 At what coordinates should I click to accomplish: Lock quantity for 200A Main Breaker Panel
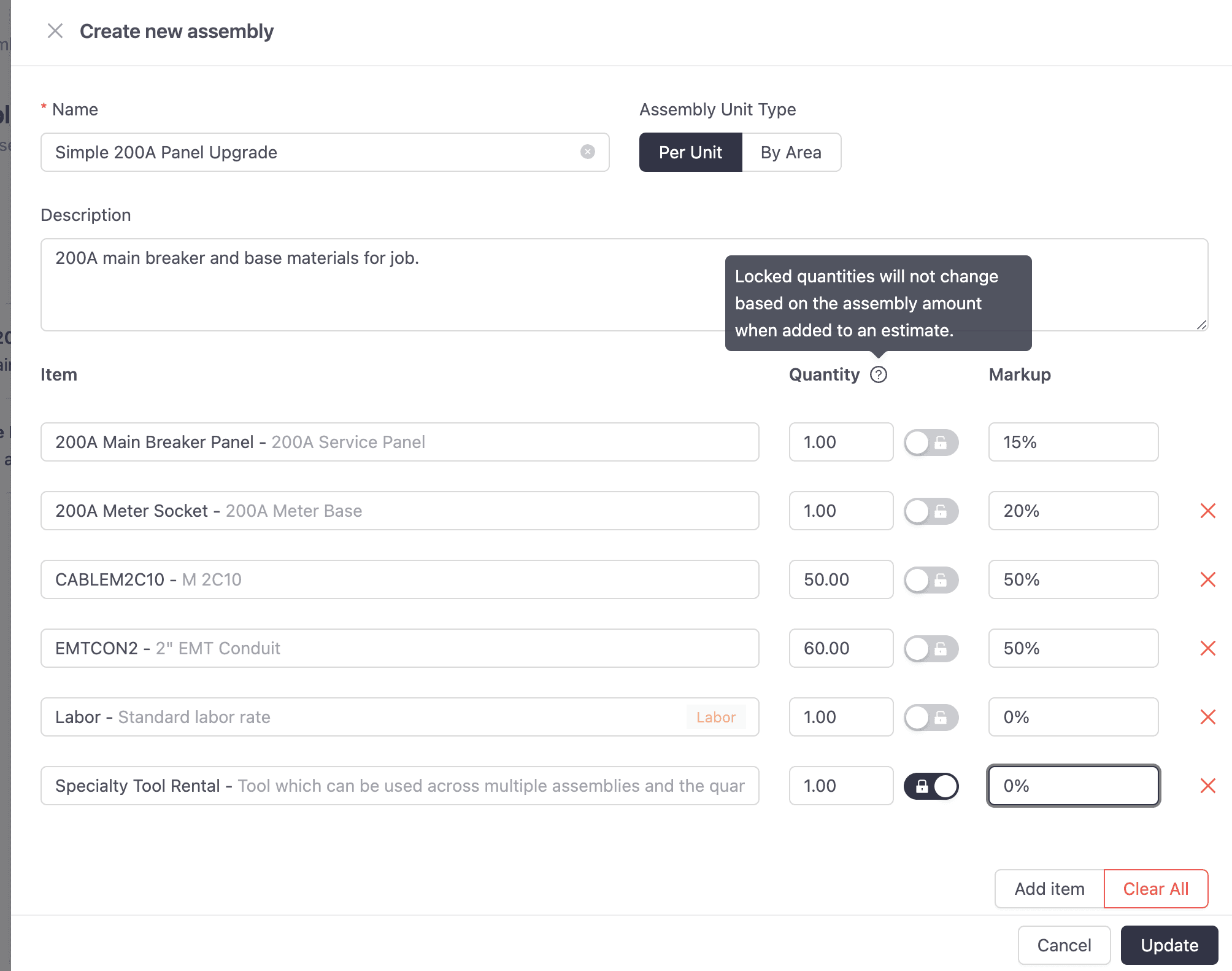(x=931, y=442)
